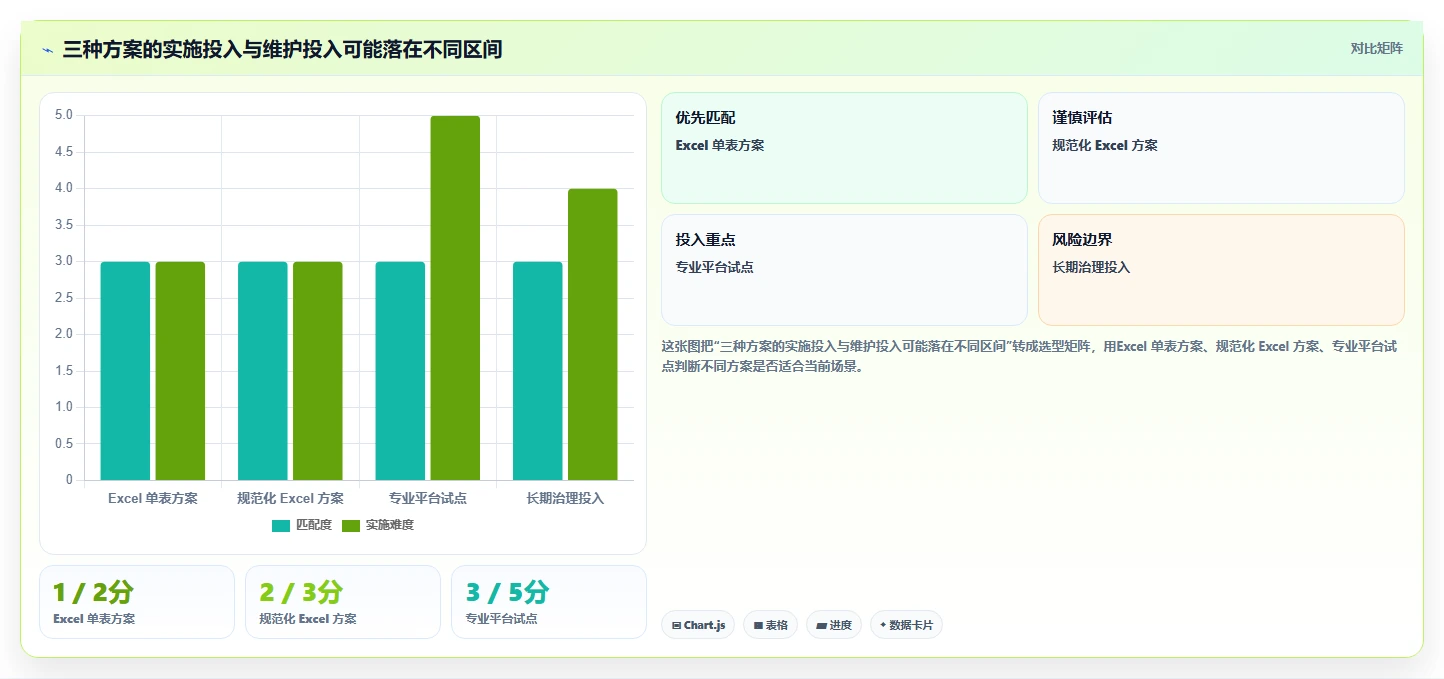Click 规范化 Excel 方案 text in 谨慎评估 card
1444x679 pixels.
1105,145
